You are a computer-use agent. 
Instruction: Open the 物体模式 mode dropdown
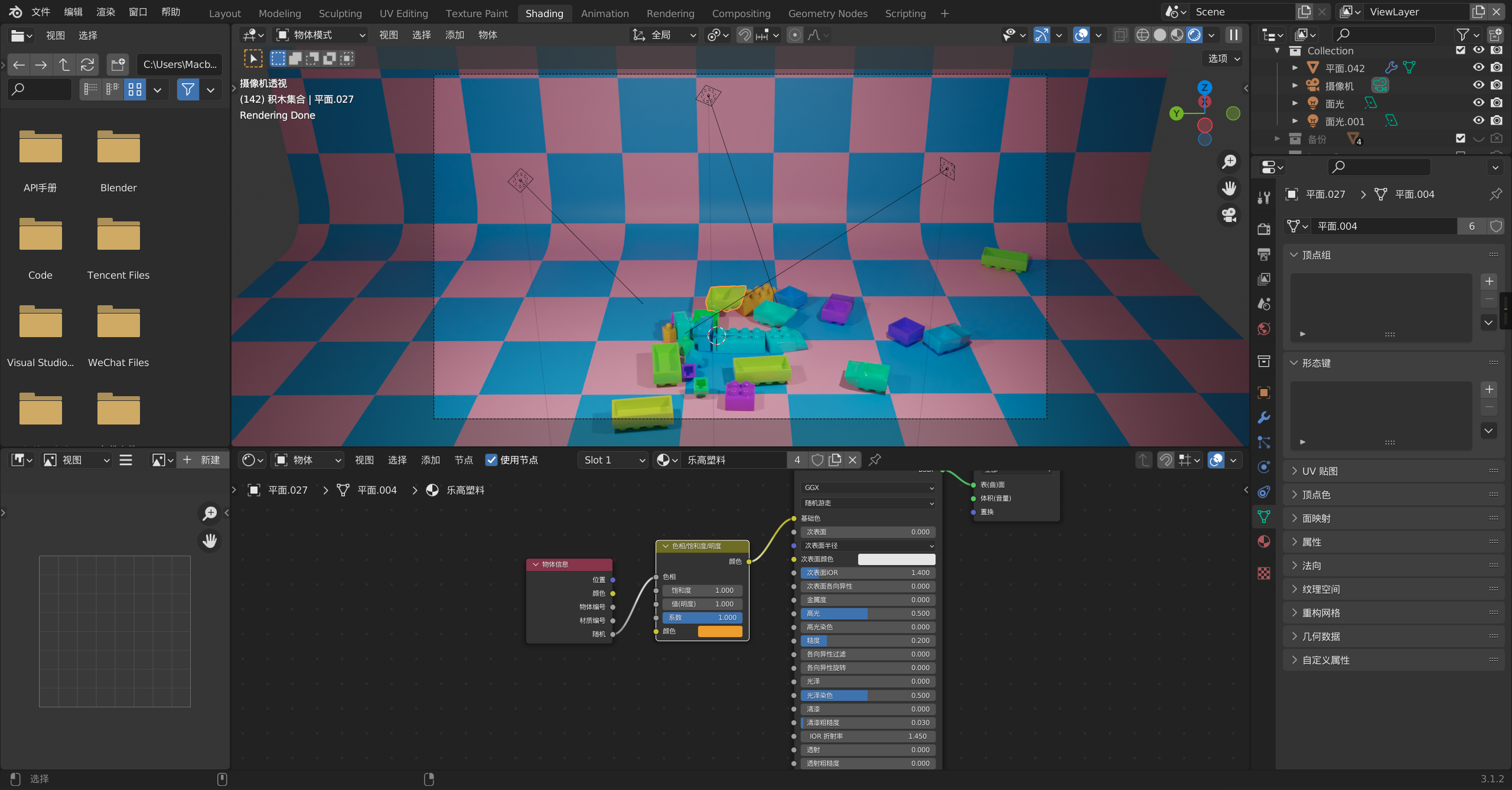click(x=320, y=35)
